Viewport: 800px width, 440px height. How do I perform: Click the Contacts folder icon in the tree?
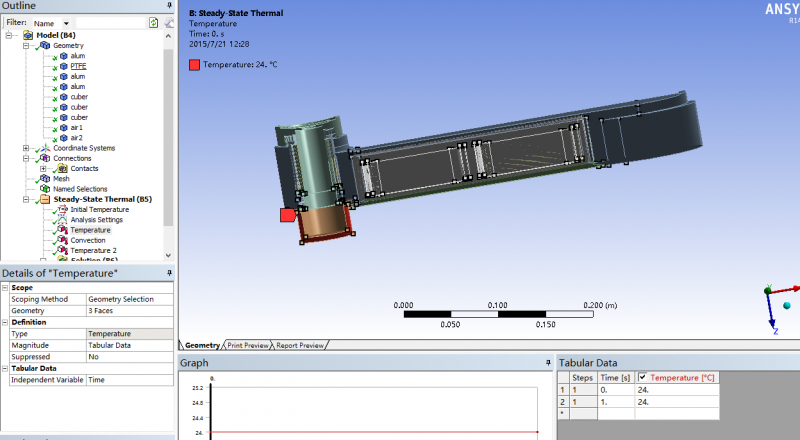point(63,168)
